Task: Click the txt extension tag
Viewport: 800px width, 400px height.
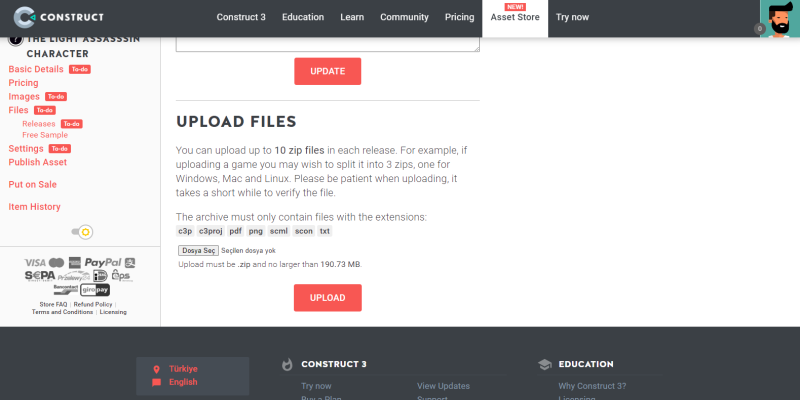Action: coord(324,231)
